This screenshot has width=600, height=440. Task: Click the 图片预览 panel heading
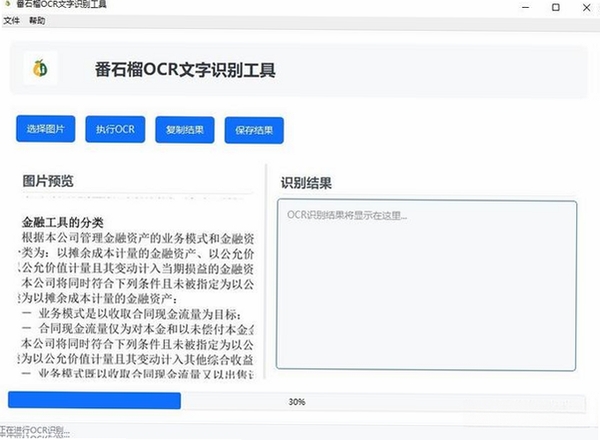[x=48, y=181]
